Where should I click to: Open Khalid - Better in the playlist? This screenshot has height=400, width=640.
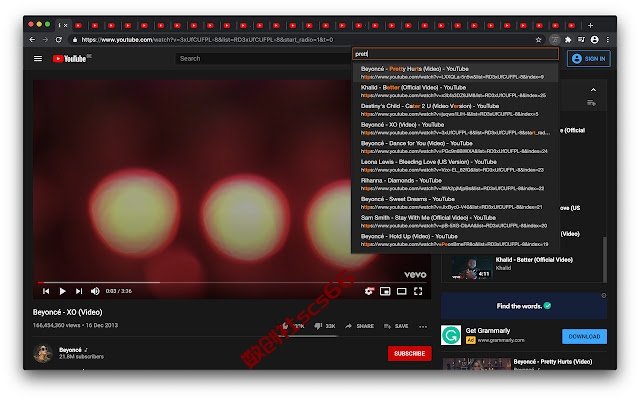(x=534, y=260)
